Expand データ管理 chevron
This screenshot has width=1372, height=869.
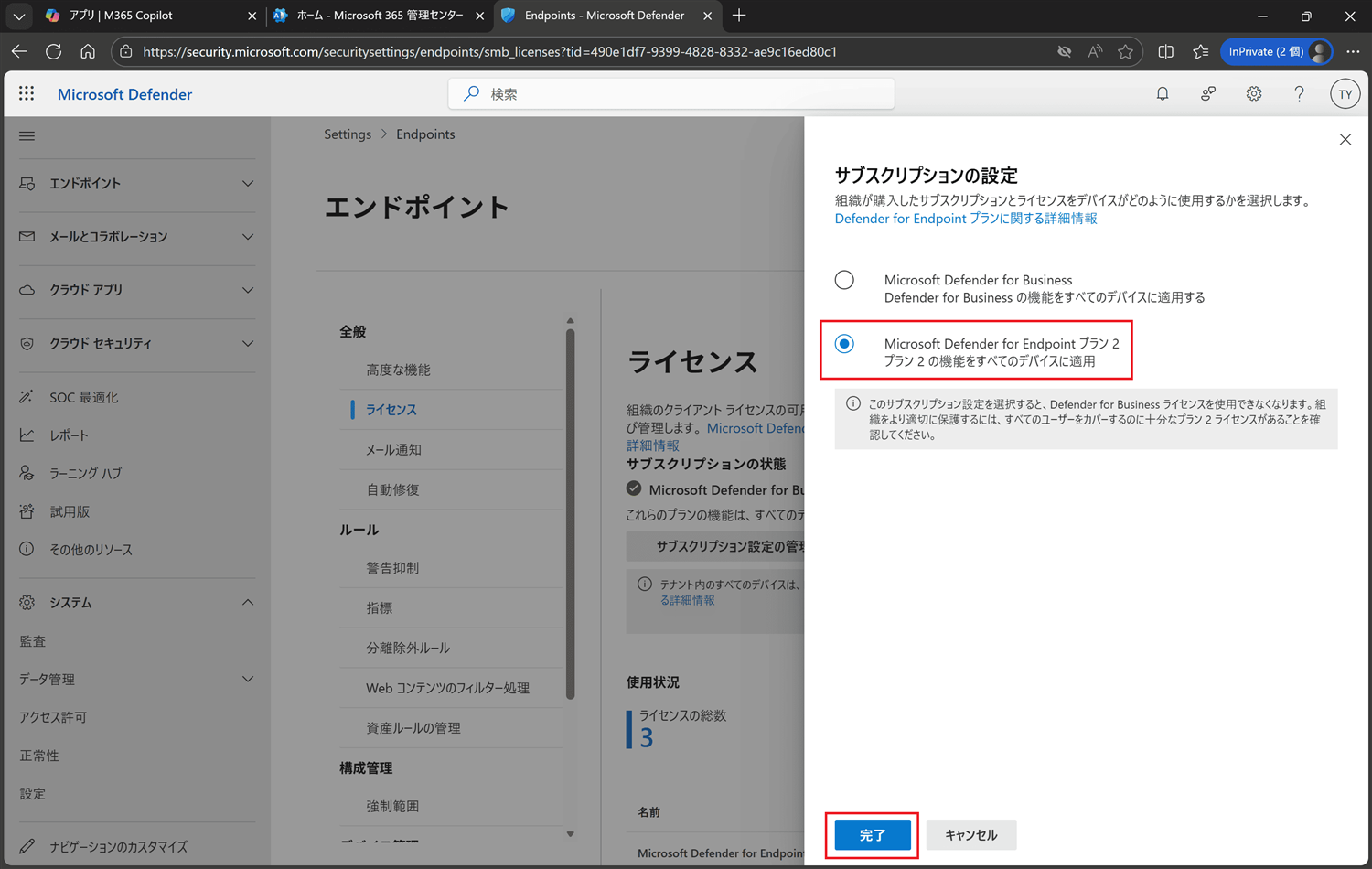pos(248,679)
